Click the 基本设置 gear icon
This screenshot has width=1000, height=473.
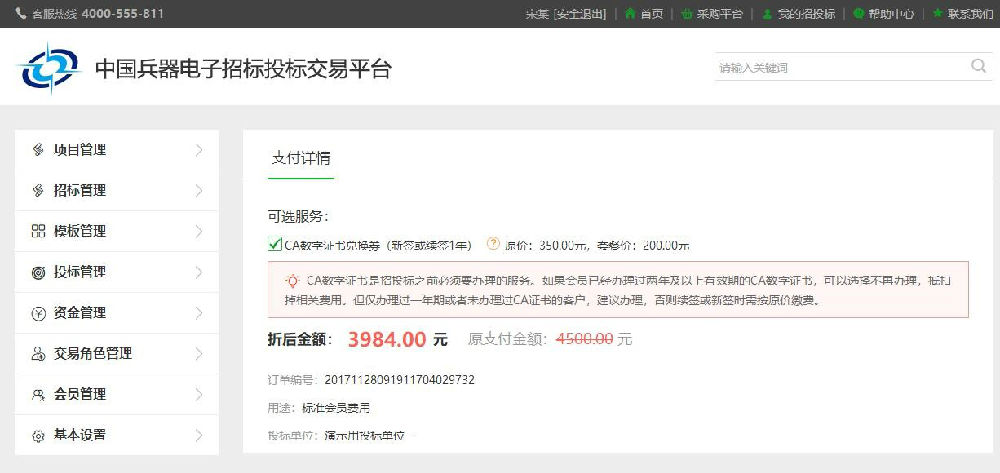[x=38, y=436]
